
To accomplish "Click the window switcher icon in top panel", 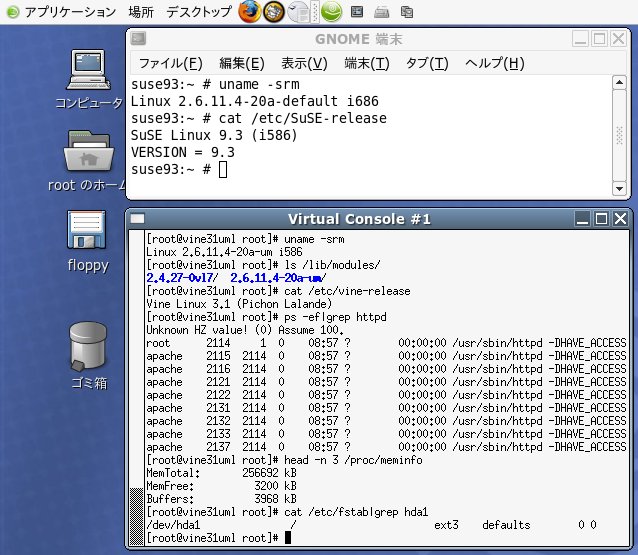I will point(406,12).
